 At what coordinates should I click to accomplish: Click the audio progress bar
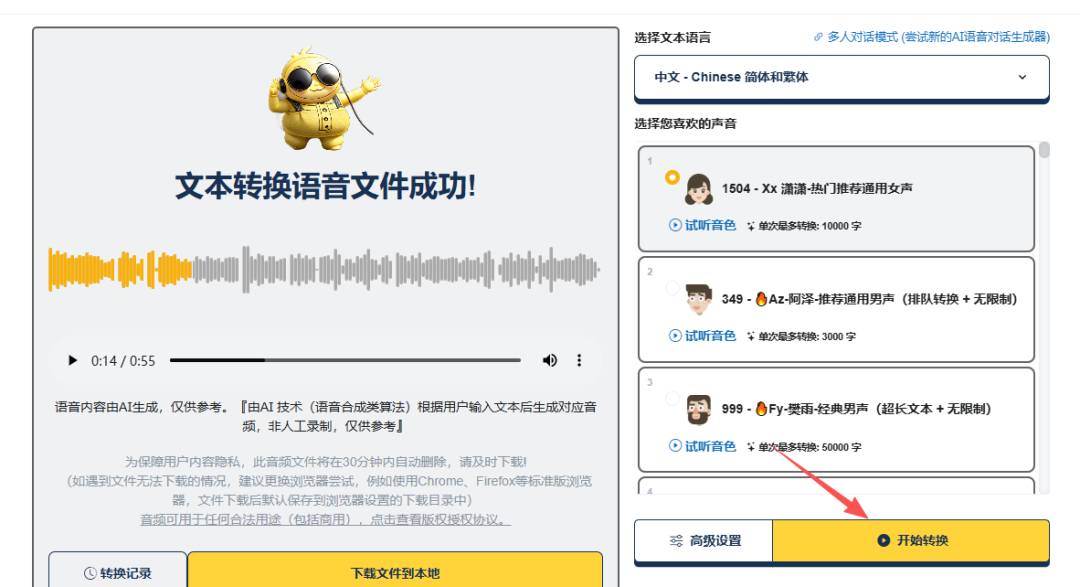[345, 360]
